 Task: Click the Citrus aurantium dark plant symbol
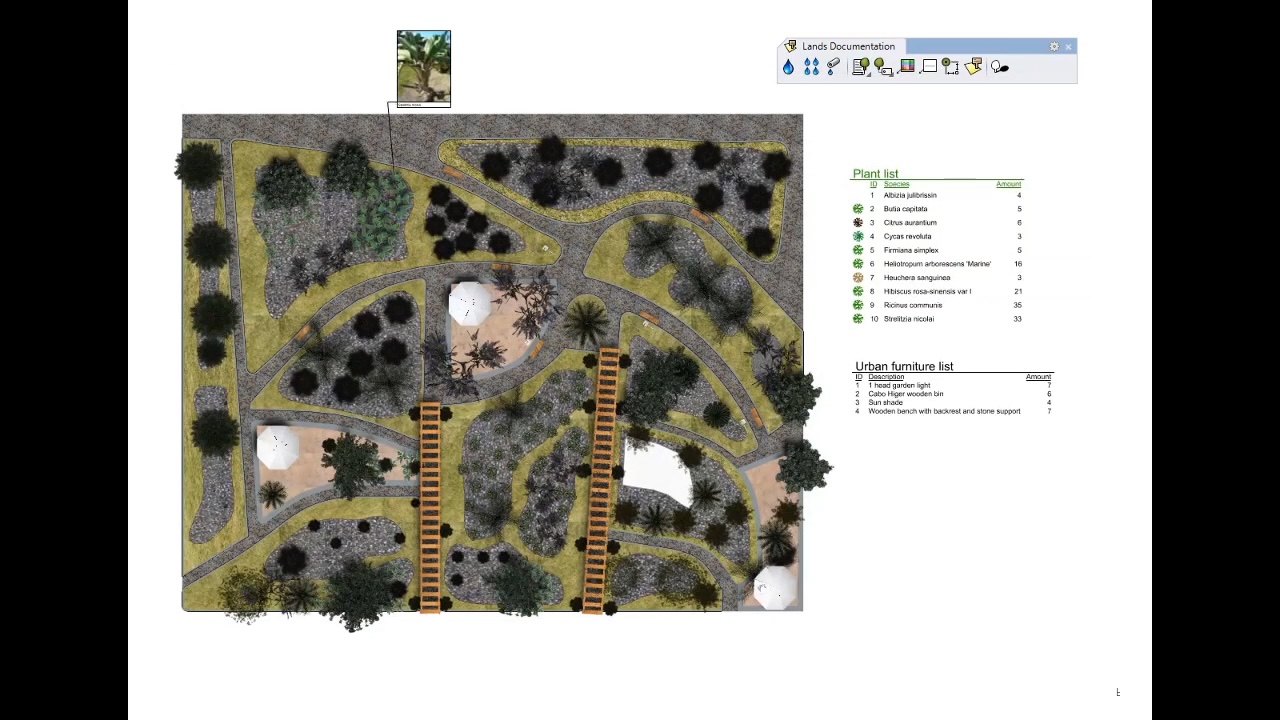click(x=858, y=223)
